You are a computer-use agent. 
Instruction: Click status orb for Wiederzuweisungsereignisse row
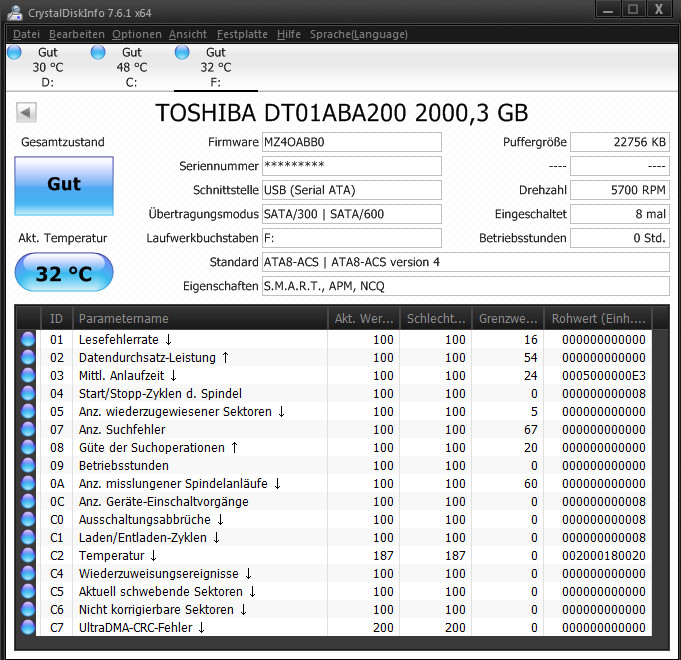[x=28, y=574]
